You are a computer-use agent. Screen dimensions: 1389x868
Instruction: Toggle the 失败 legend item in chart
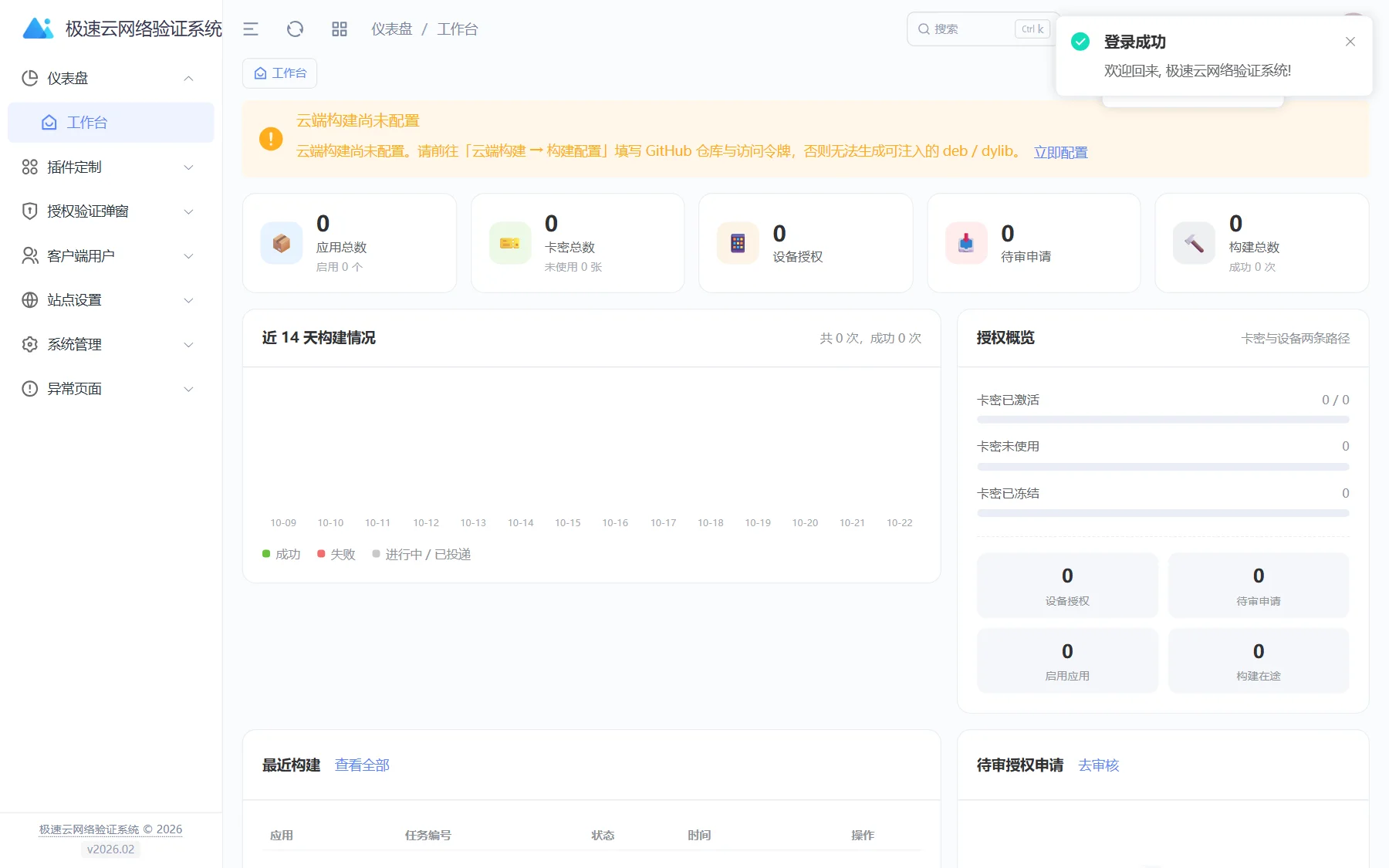click(x=336, y=554)
